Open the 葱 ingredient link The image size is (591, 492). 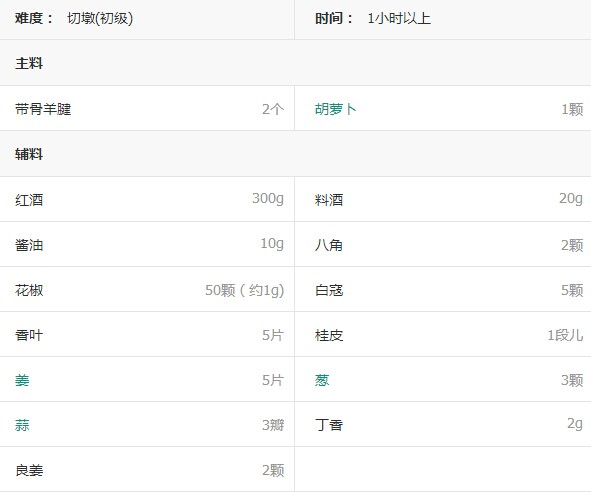[322, 380]
